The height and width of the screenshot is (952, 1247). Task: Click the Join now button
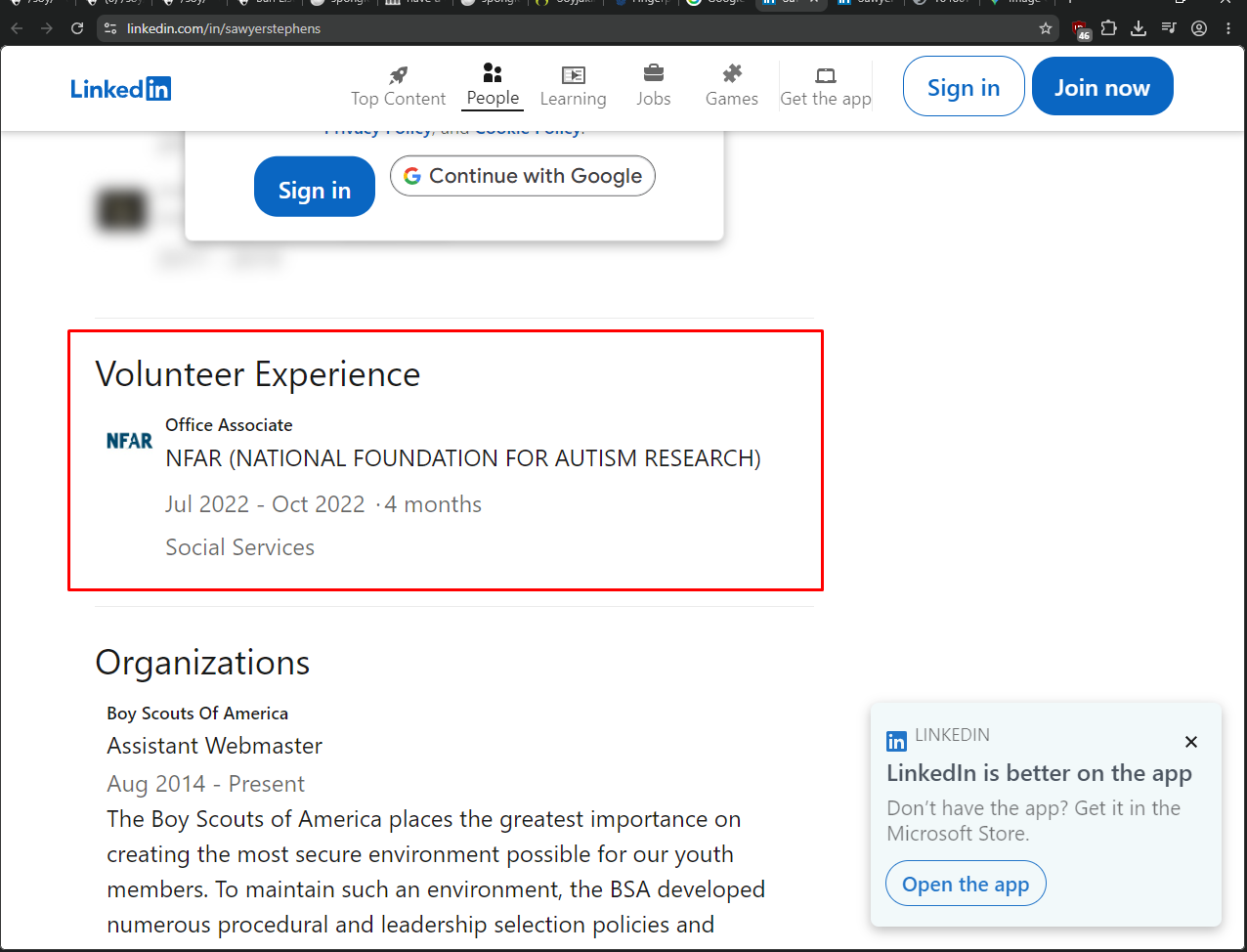click(x=1102, y=86)
